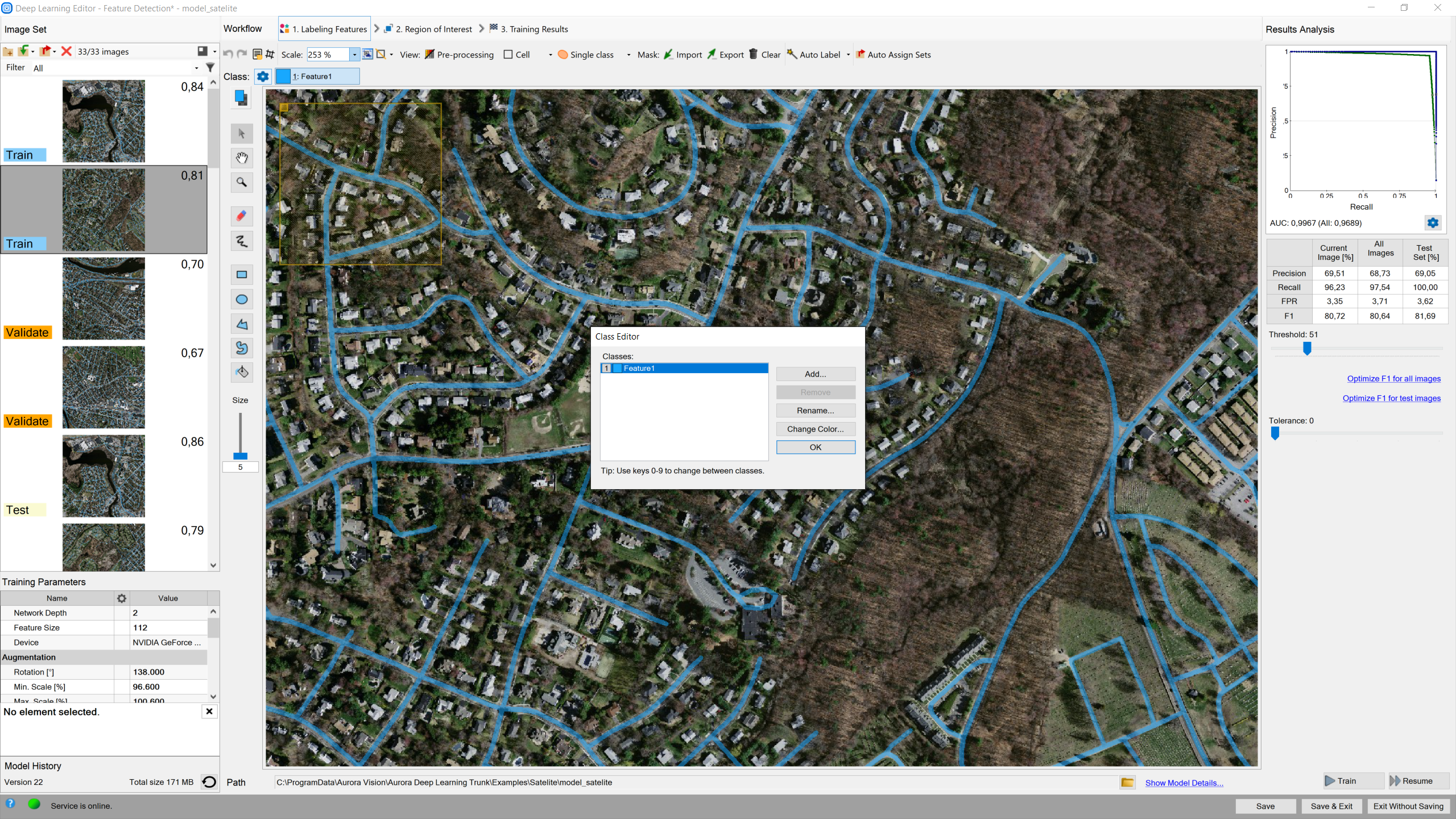Click the Threshold slider handle
The image size is (1456, 819).
tap(1307, 348)
